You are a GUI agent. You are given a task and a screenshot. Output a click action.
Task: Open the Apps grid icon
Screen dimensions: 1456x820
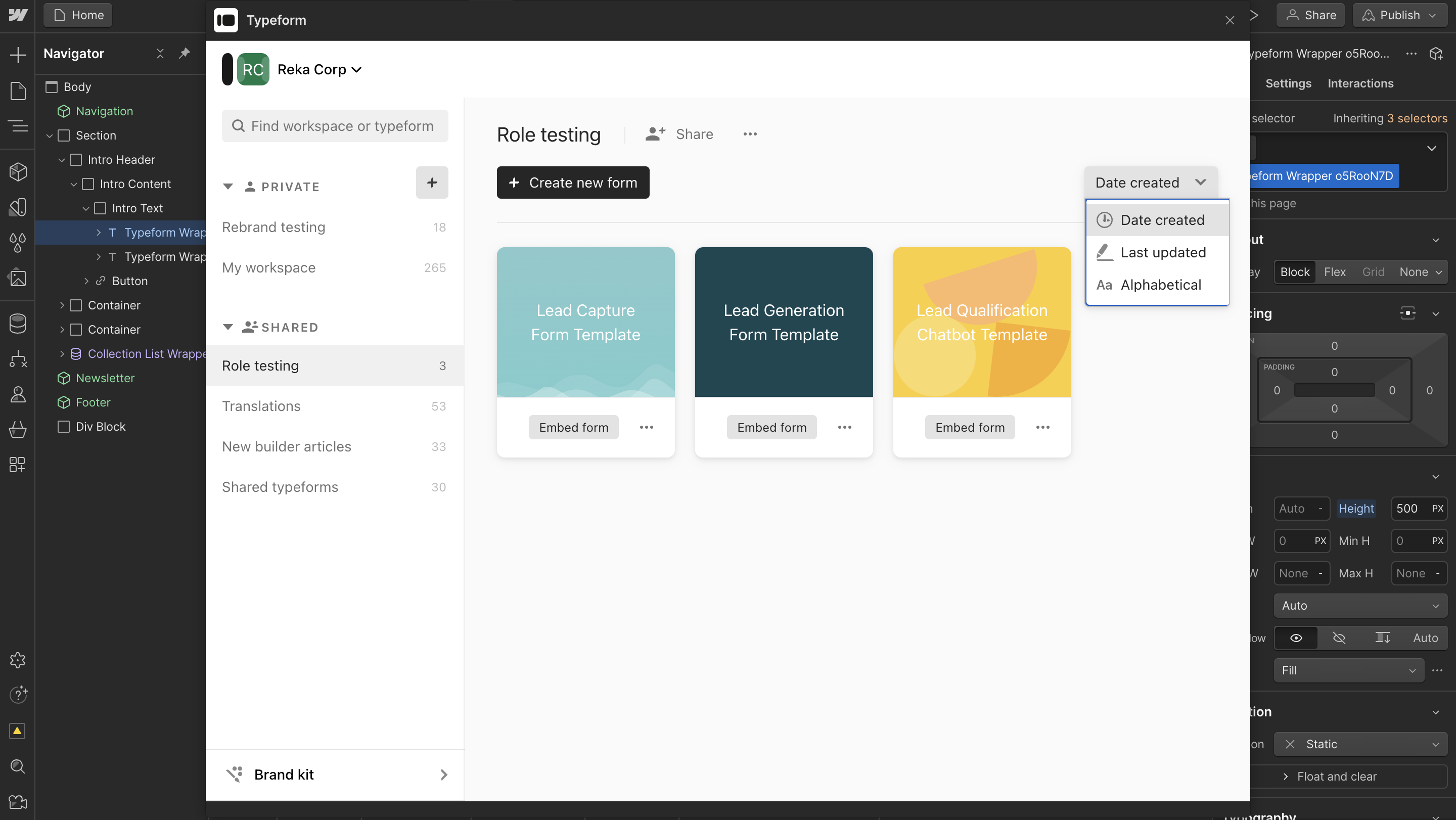[x=18, y=465]
